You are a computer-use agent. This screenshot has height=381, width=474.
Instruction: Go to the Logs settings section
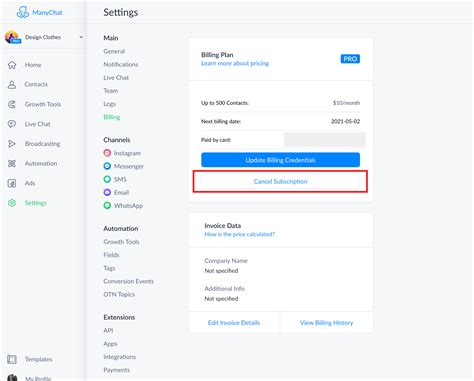(x=109, y=104)
